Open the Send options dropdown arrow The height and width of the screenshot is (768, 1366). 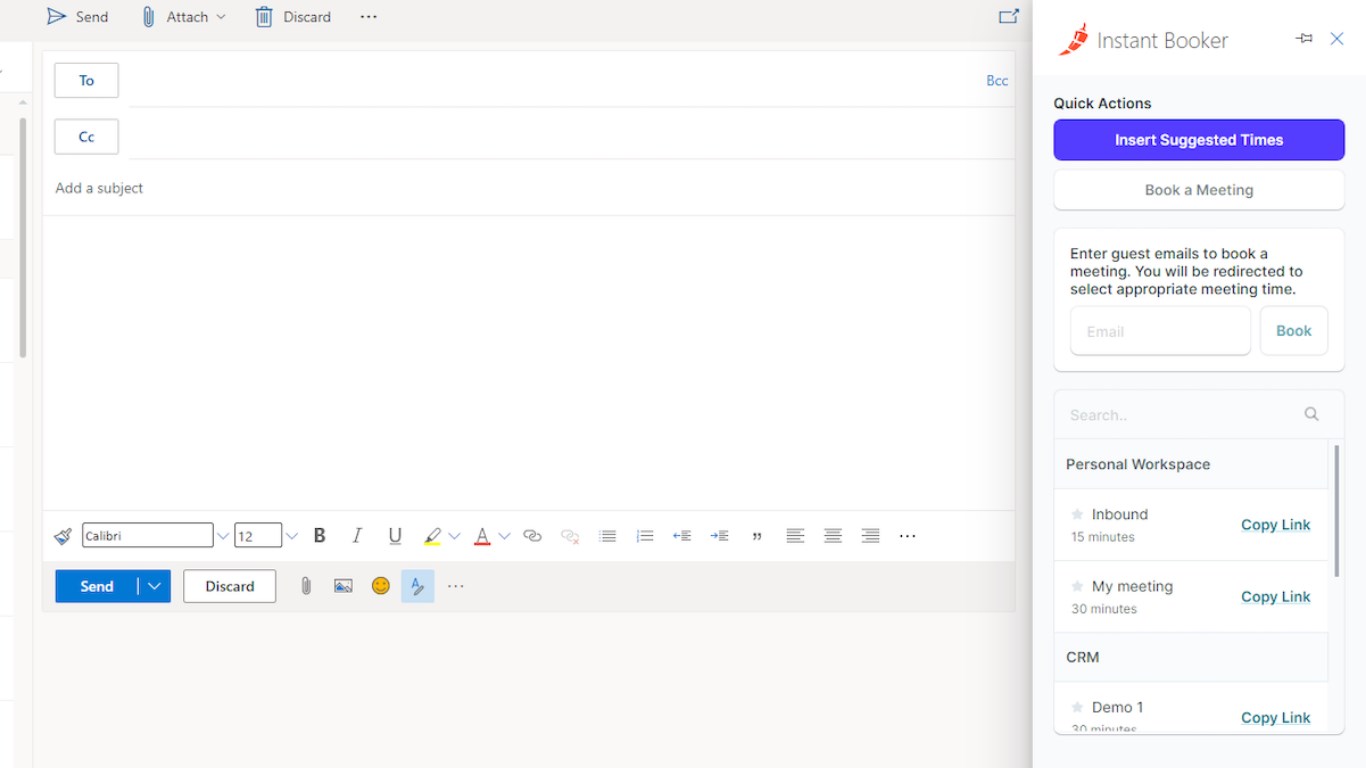pyautogui.click(x=154, y=586)
